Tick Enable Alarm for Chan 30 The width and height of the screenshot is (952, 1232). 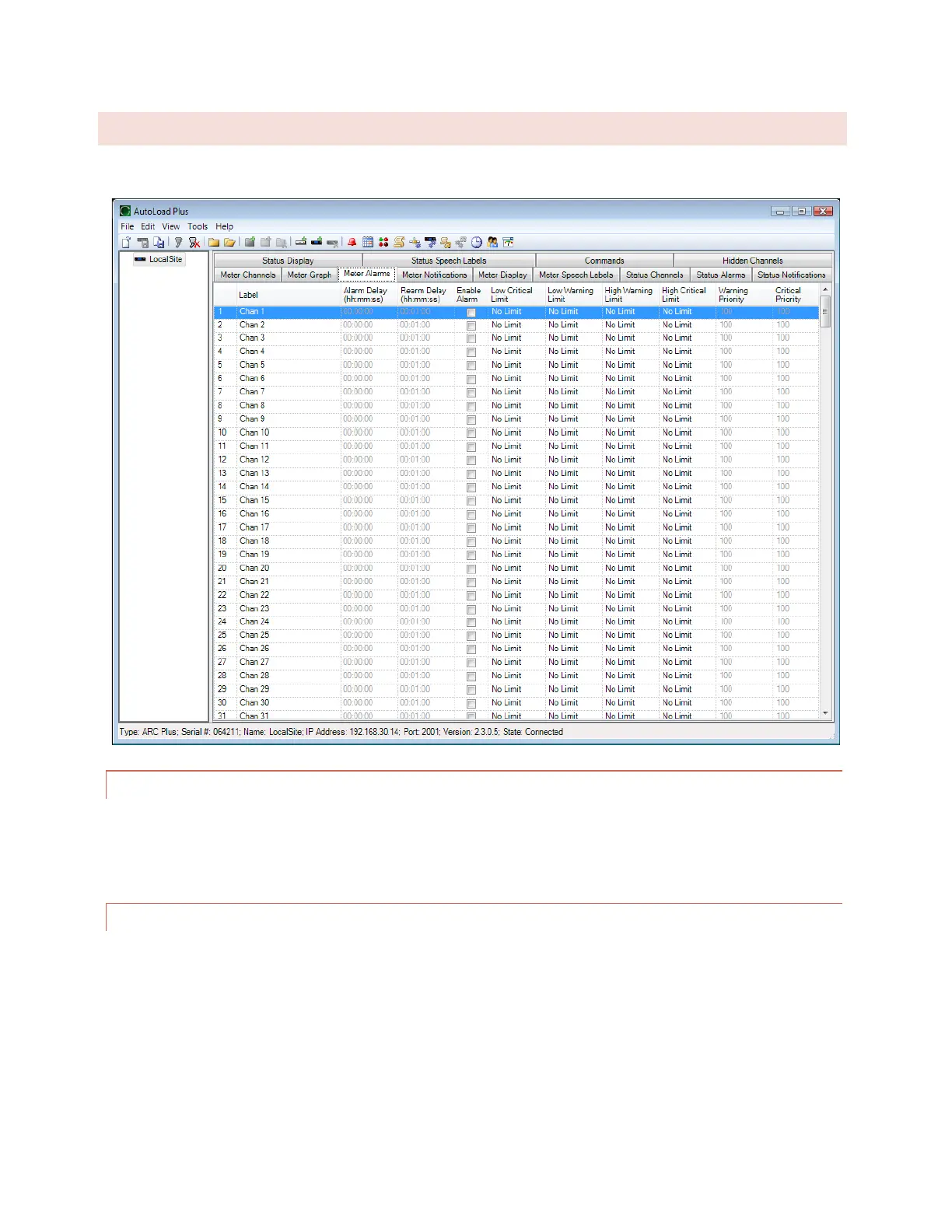pos(471,703)
